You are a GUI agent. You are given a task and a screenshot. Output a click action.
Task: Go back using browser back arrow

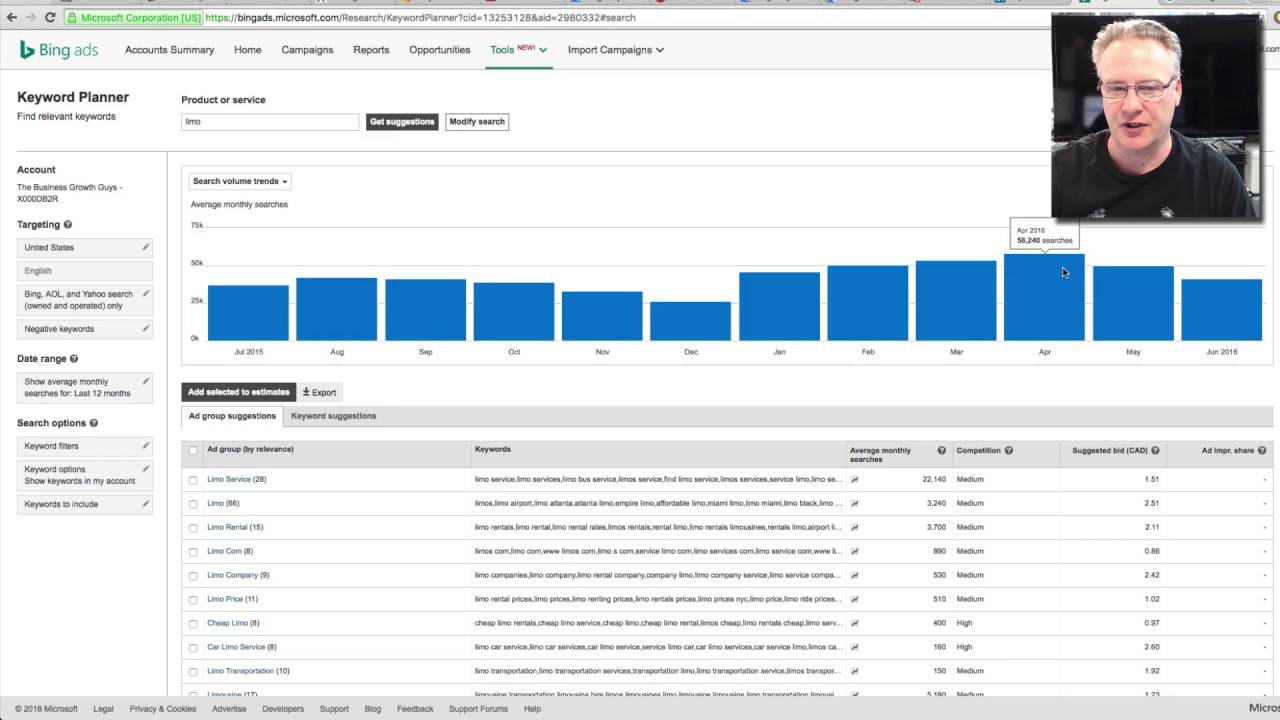point(12,17)
